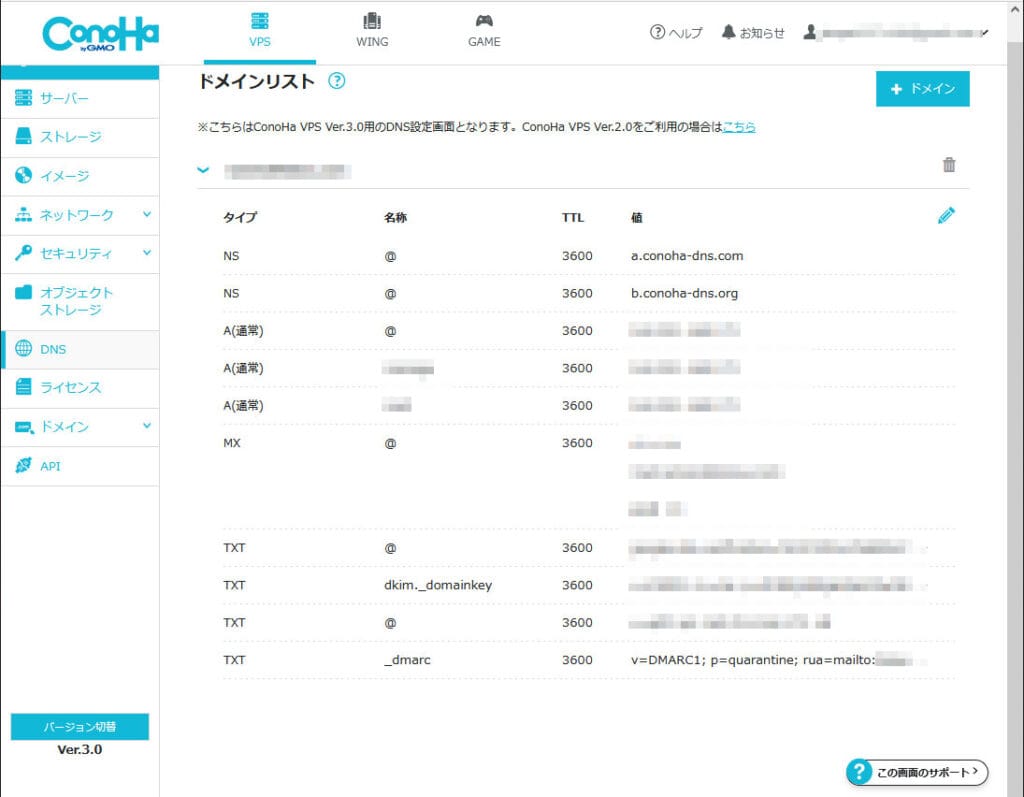Open the VPS tab
Image resolution: width=1024 pixels, height=797 pixels.
tap(260, 32)
